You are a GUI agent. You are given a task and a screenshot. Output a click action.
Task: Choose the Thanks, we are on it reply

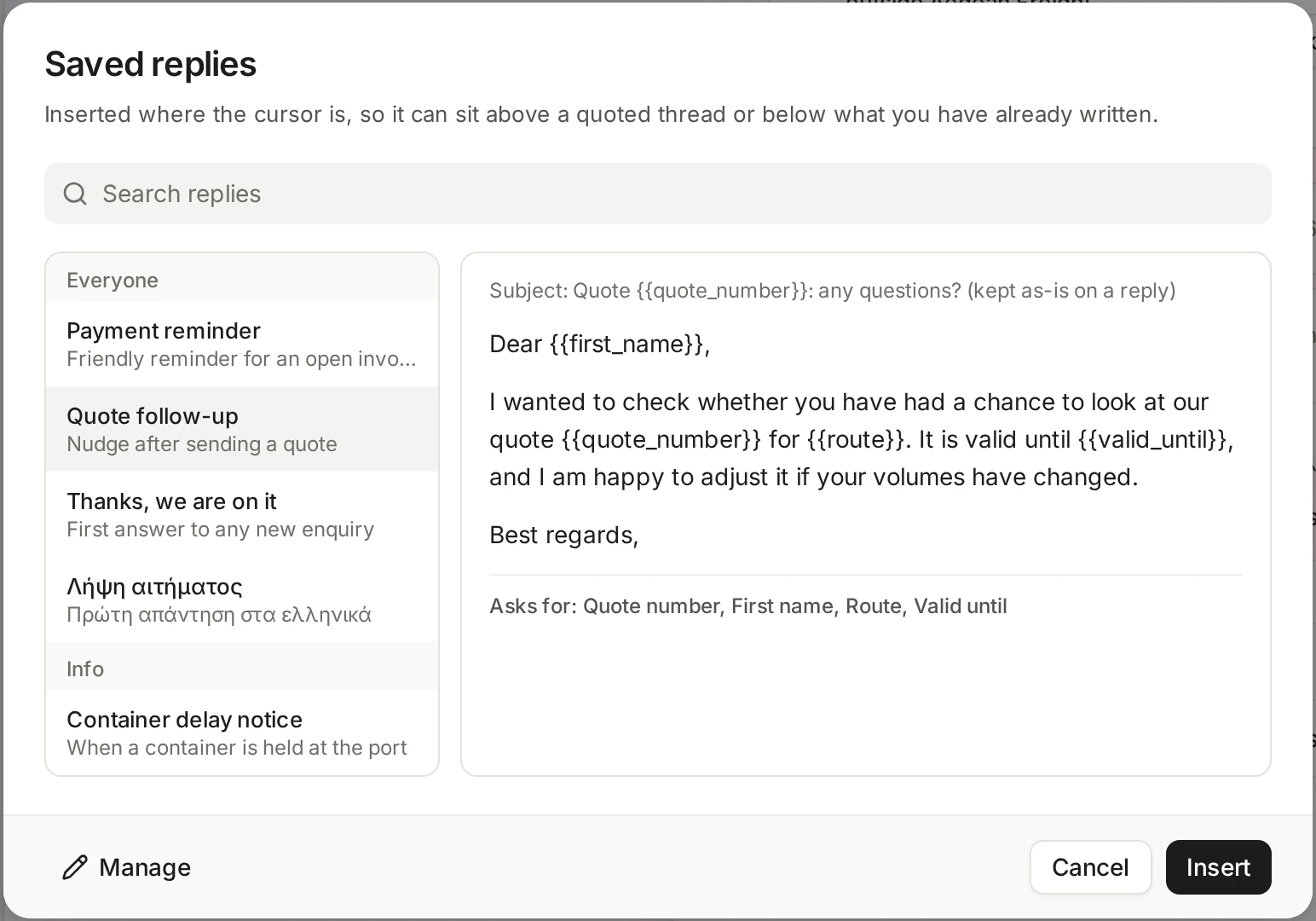[242, 514]
